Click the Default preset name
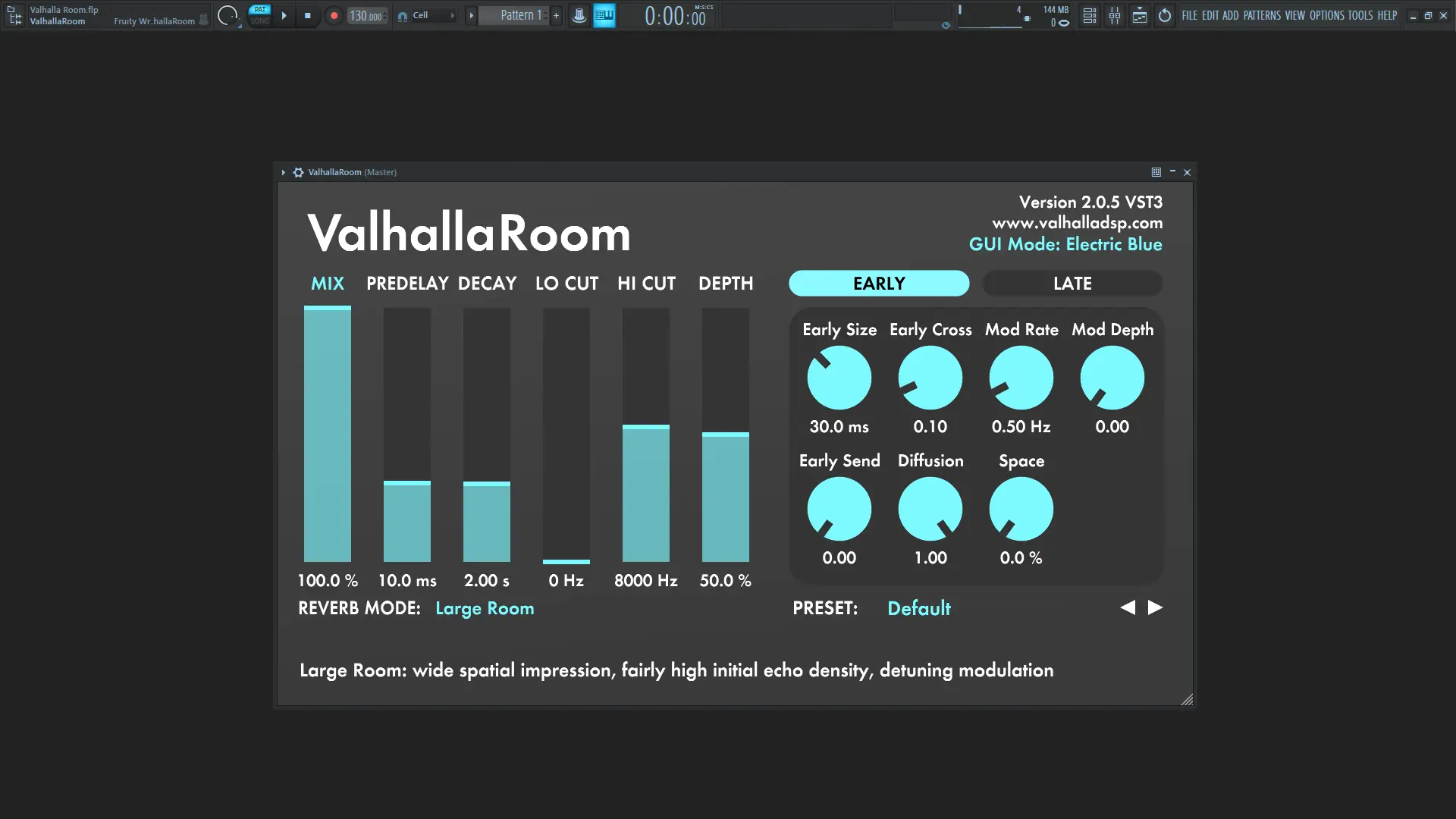The width and height of the screenshot is (1456, 819). click(918, 607)
